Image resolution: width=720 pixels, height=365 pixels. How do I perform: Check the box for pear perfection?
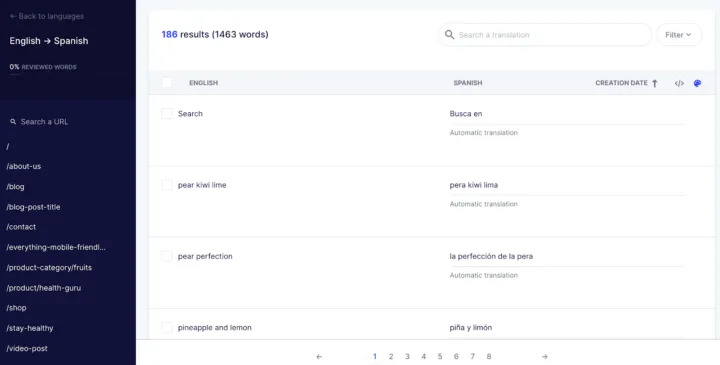click(x=167, y=256)
